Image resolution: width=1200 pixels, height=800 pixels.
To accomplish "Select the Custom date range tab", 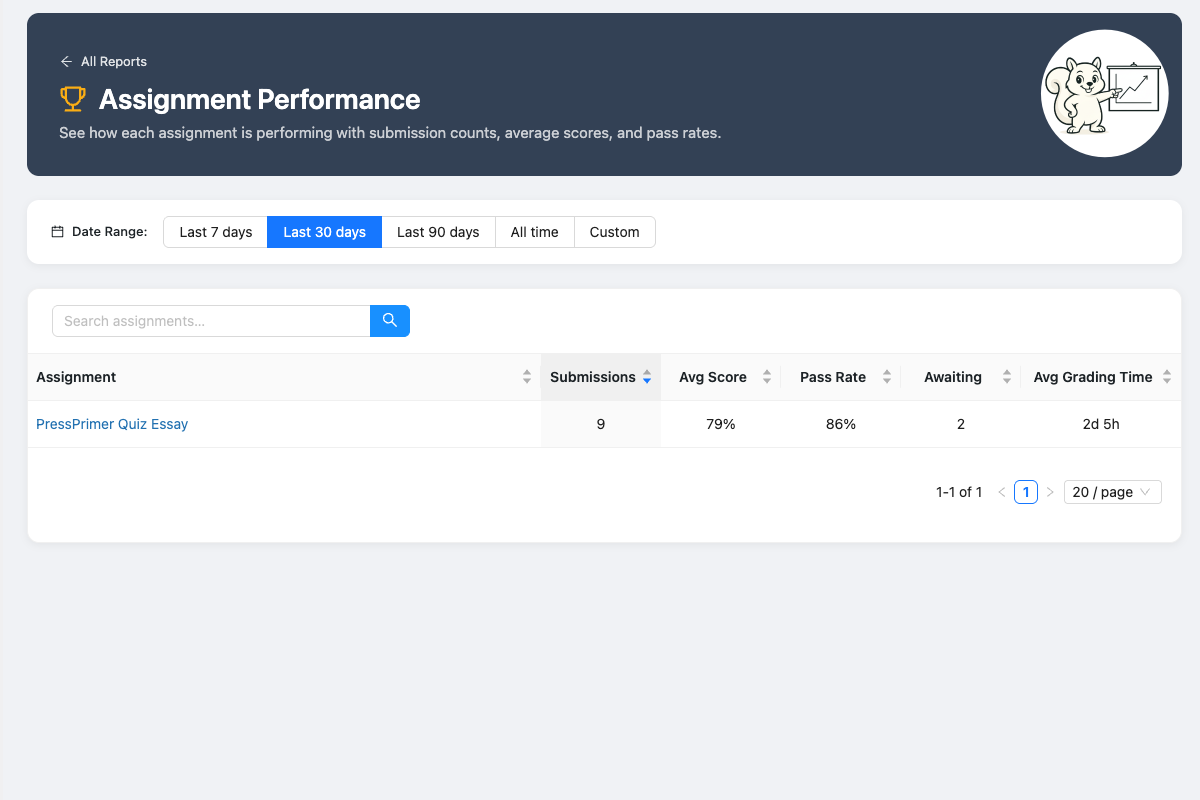I will coord(614,231).
